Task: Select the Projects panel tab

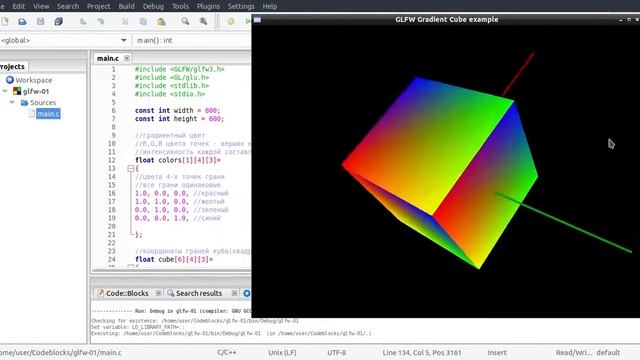Action: pyautogui.click(x=12, y=66)
